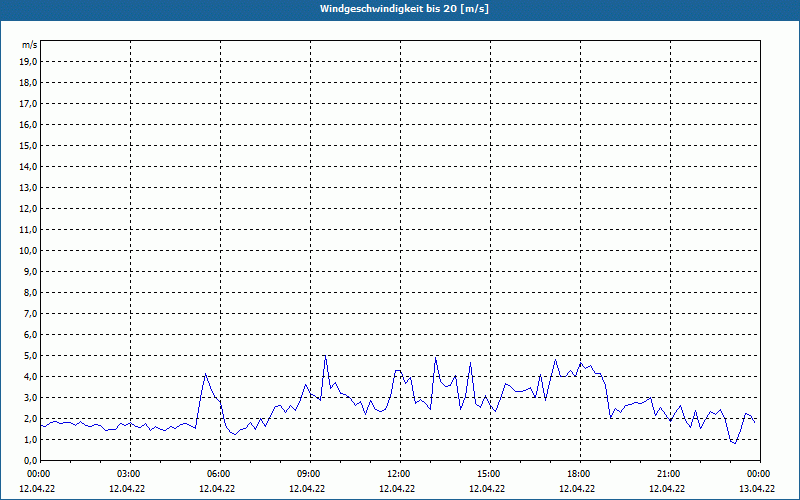
Task: Select the 12.04.22 date under 12:00
Action: 397,488
